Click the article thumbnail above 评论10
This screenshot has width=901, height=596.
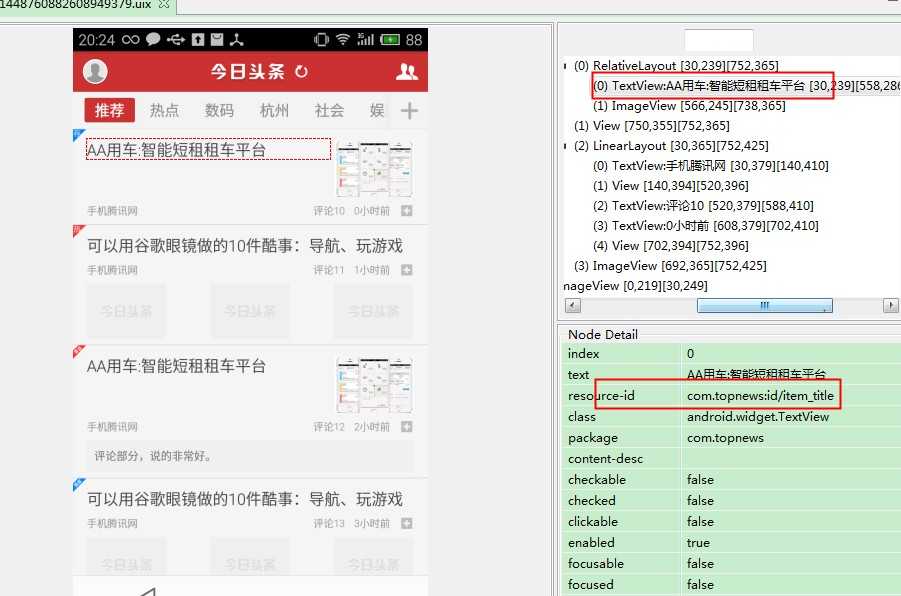coord(375,168)
